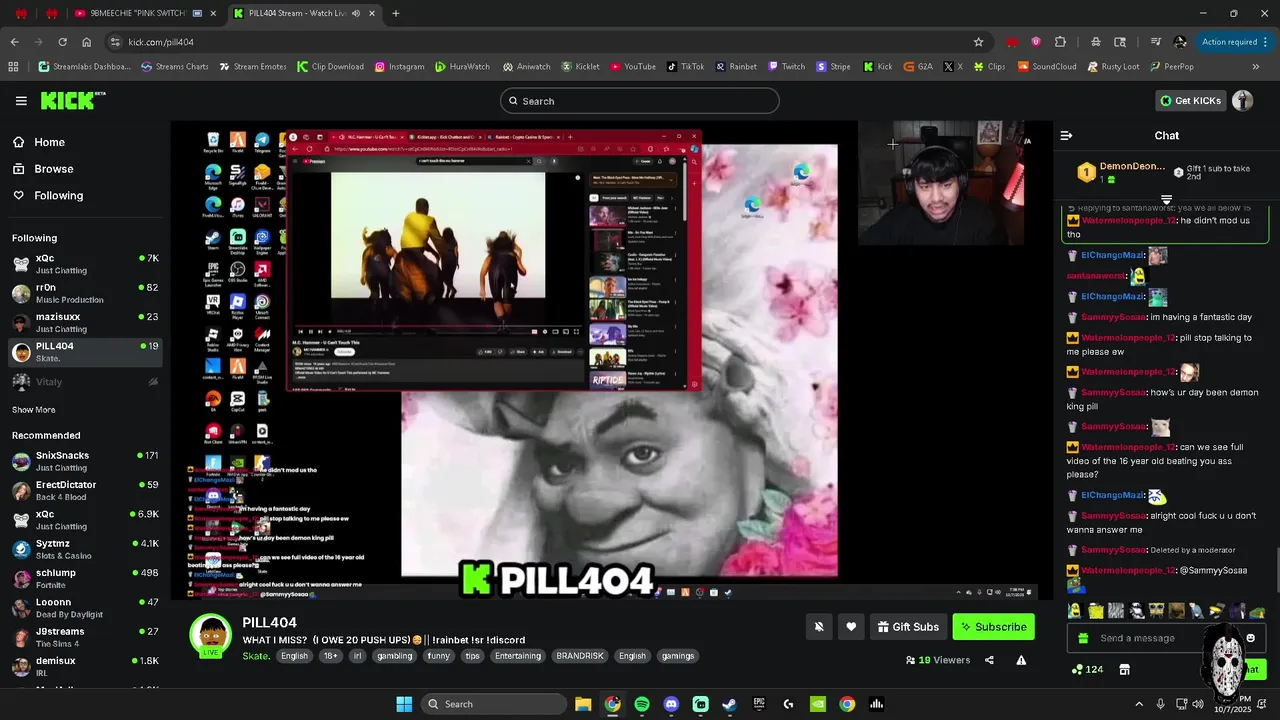The height and width of the screenshot is (720, 1280).
Task: Close the PILL404 Stream tab
Action: click(x=372, y=13)
